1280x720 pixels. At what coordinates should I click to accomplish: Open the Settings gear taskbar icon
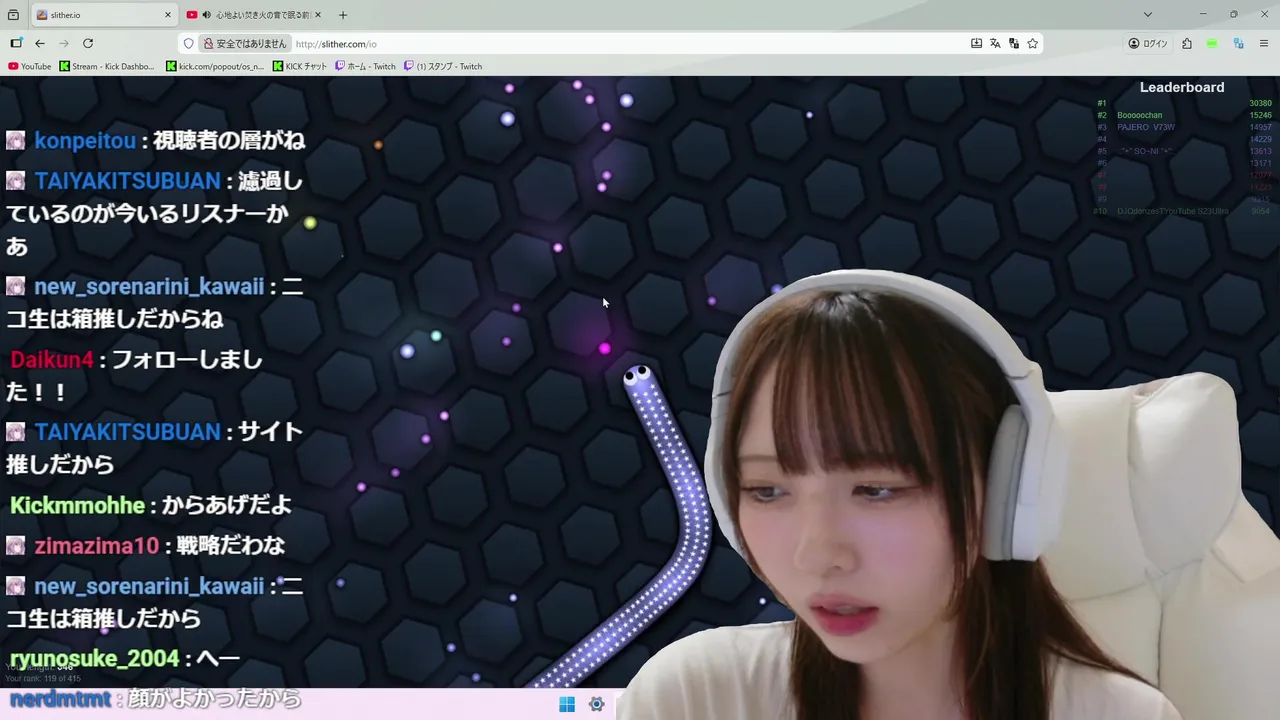596,704
